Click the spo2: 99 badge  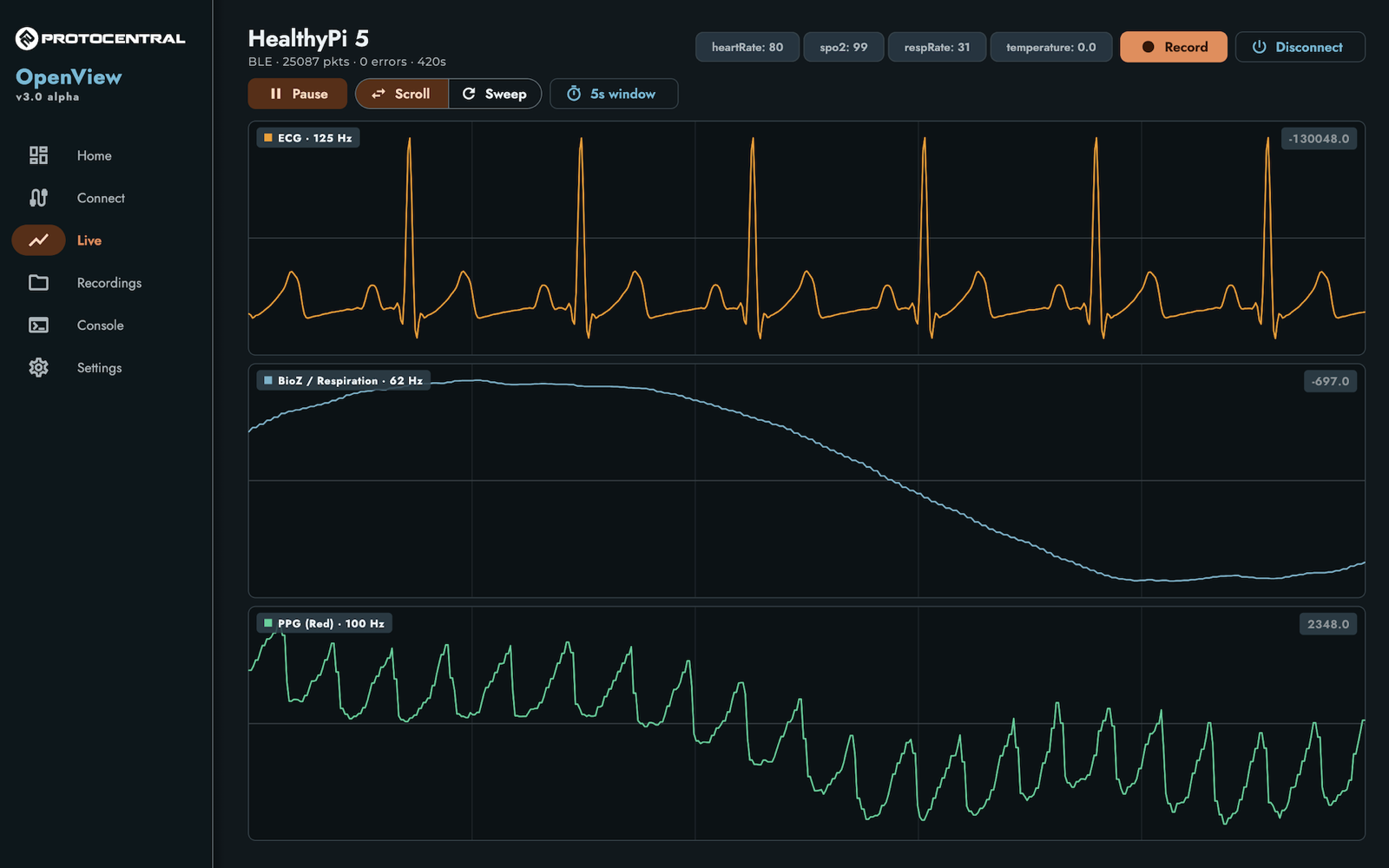click(x=844, y=47)
